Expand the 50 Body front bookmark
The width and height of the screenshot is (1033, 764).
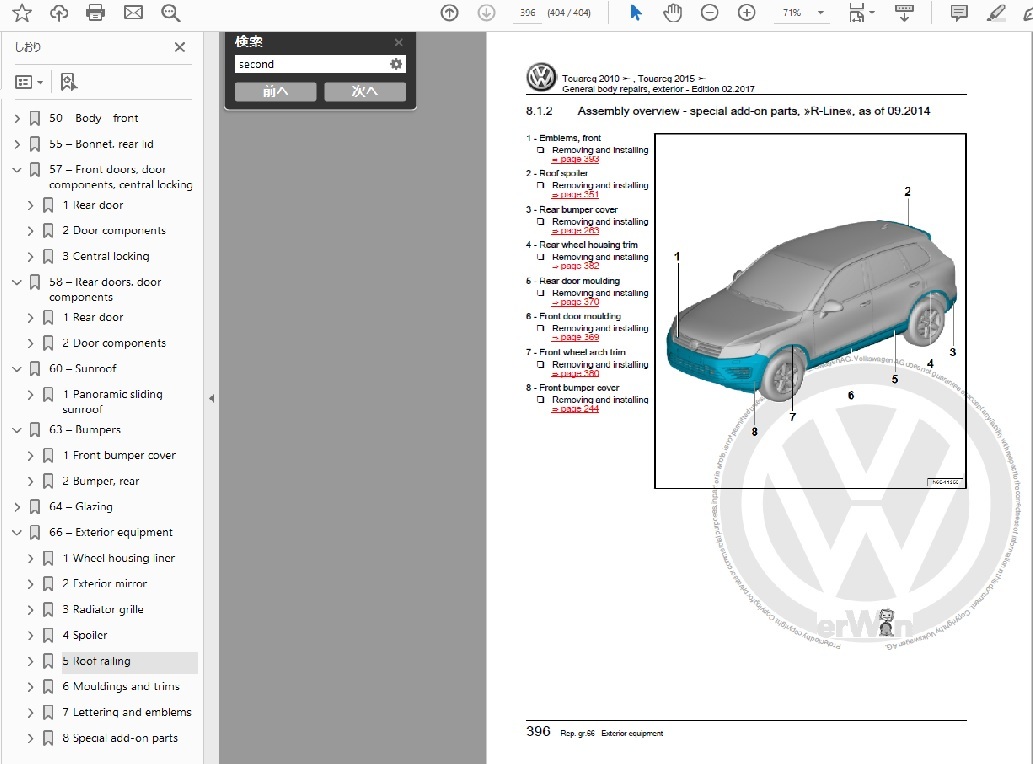coord(17,119)
